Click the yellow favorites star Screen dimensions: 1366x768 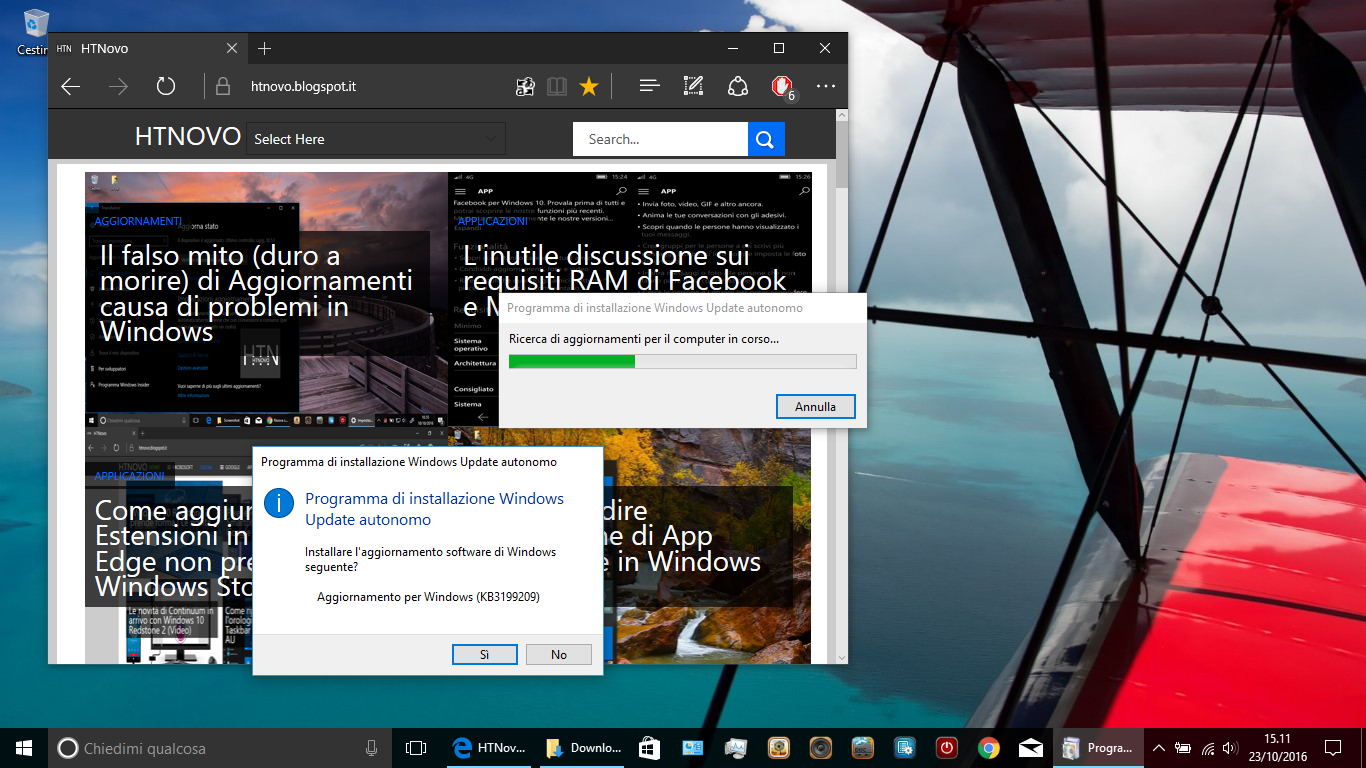point(589,87)
